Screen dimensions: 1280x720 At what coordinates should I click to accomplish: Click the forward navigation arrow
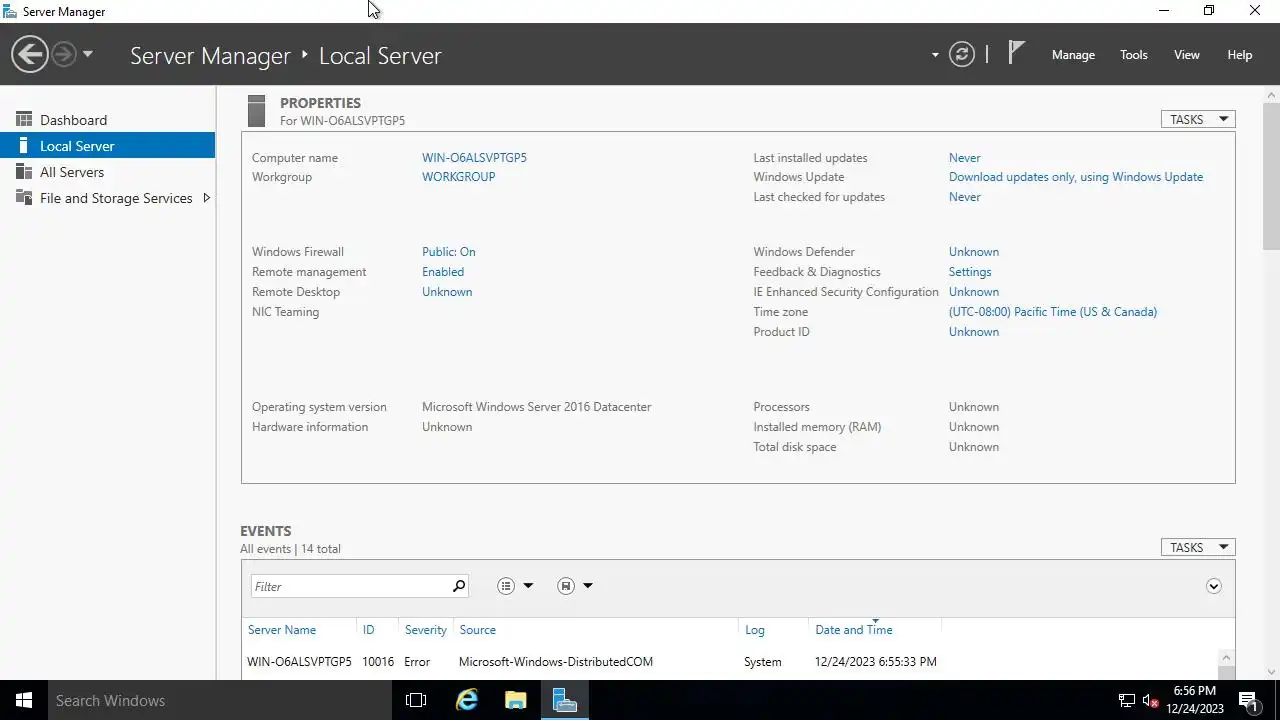coord(64,54)
